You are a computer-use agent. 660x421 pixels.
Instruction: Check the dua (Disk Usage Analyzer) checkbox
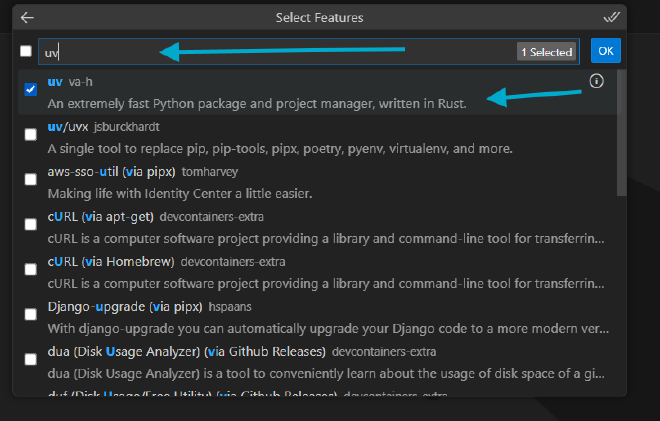[31, 360]
